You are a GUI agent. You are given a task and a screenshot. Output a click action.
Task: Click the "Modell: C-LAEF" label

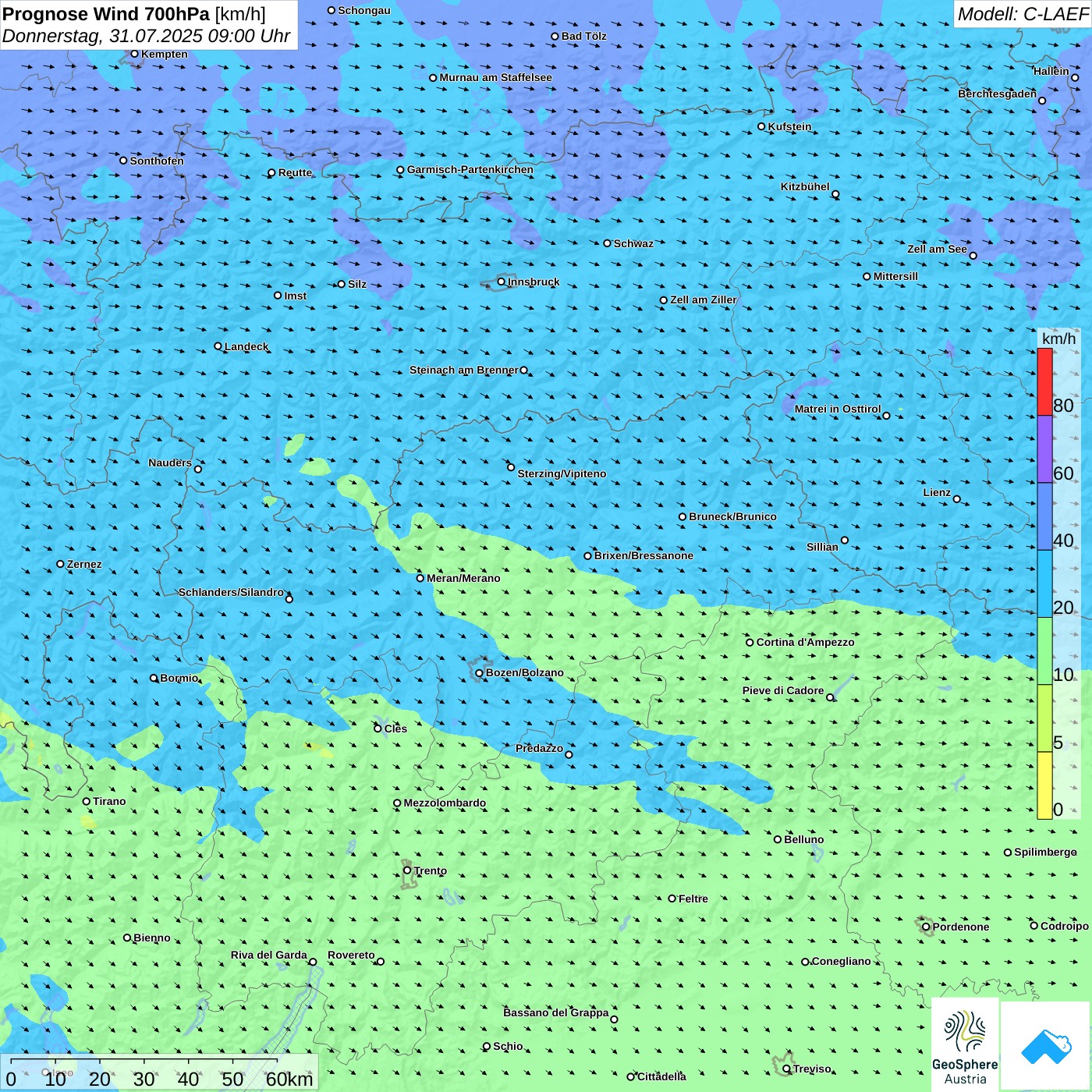[1023, 14]
